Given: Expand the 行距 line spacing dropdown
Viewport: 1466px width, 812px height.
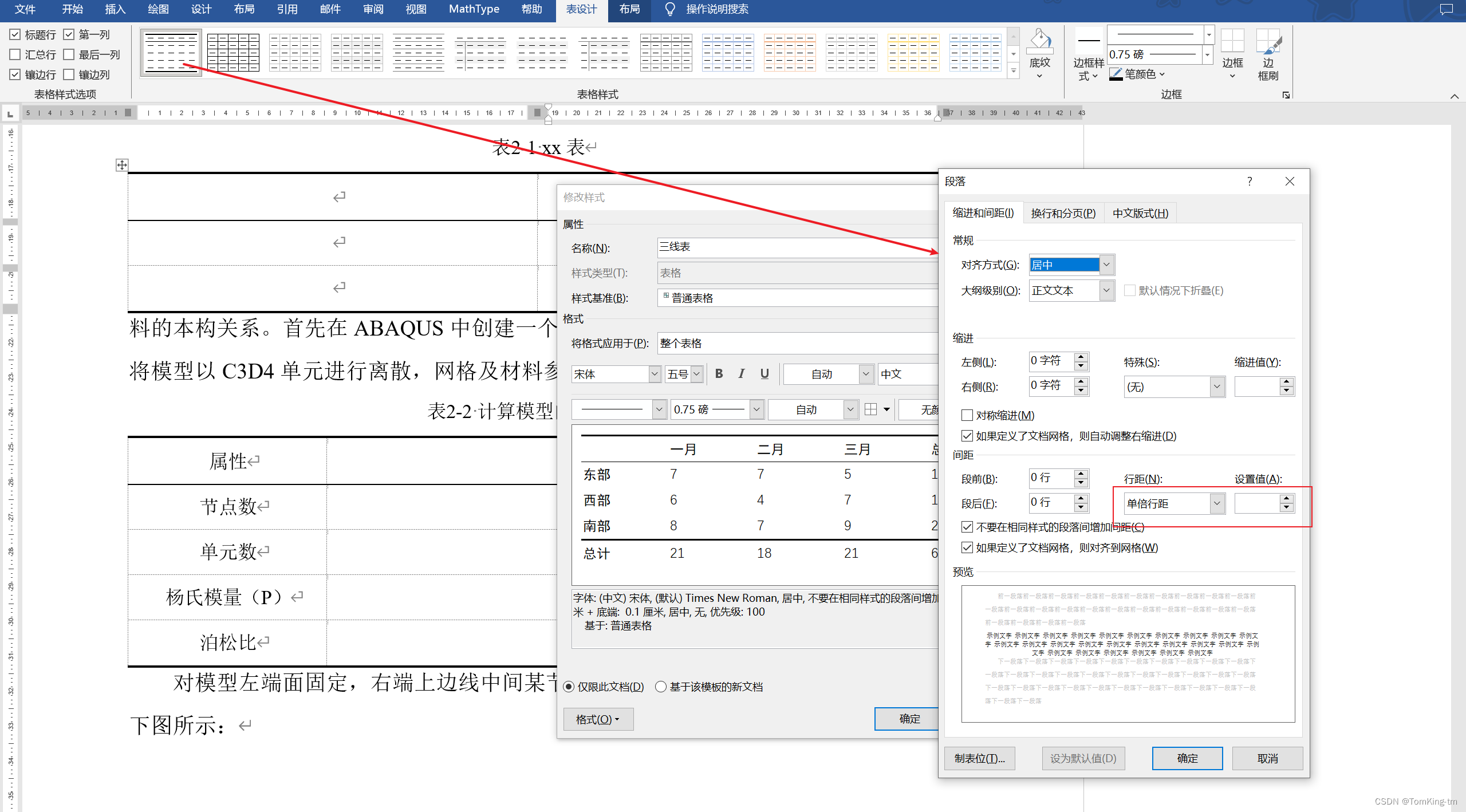Looking at the screenshot, I should (1217, 503).
